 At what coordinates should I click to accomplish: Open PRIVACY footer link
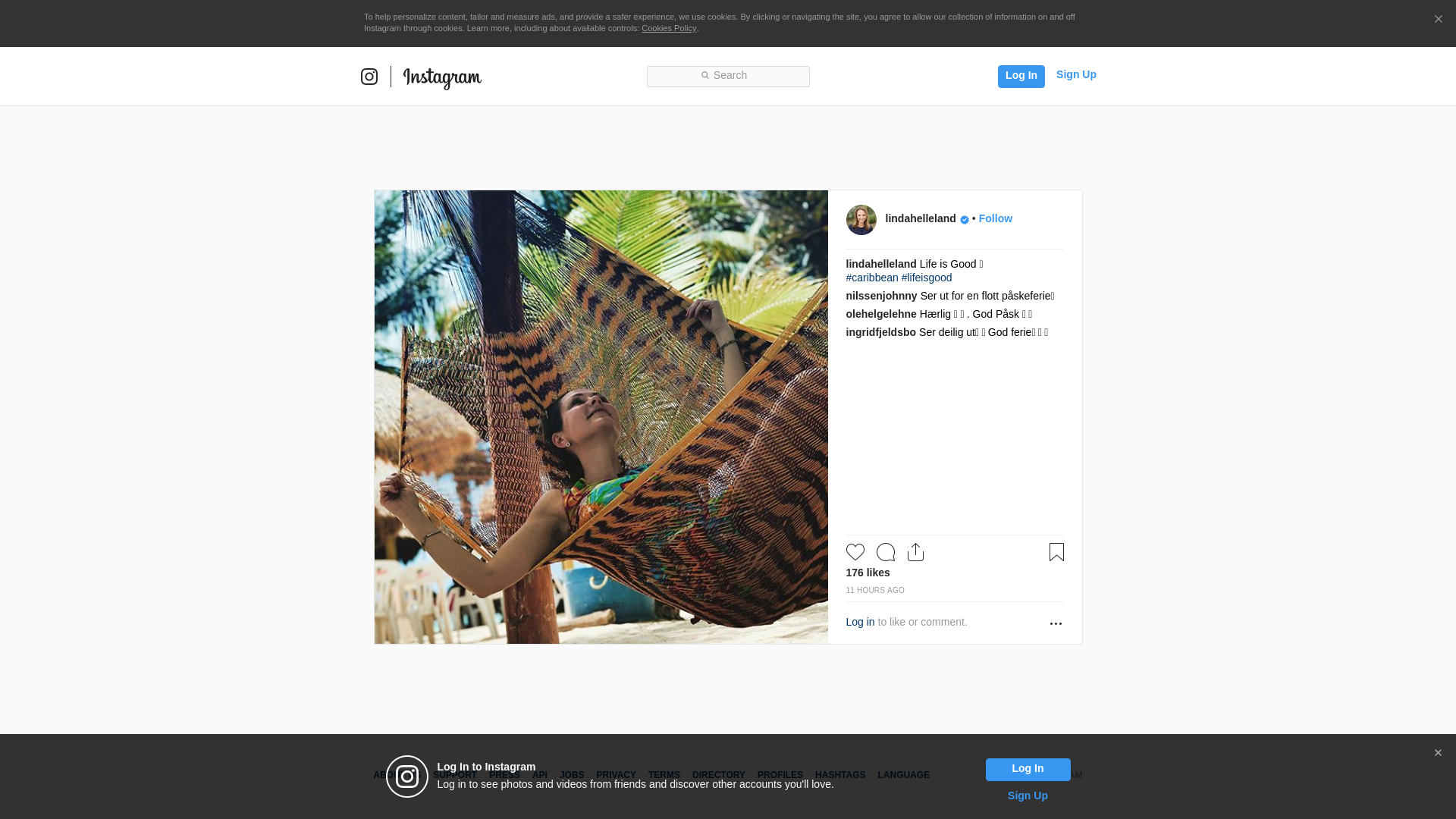click(616, 775)
